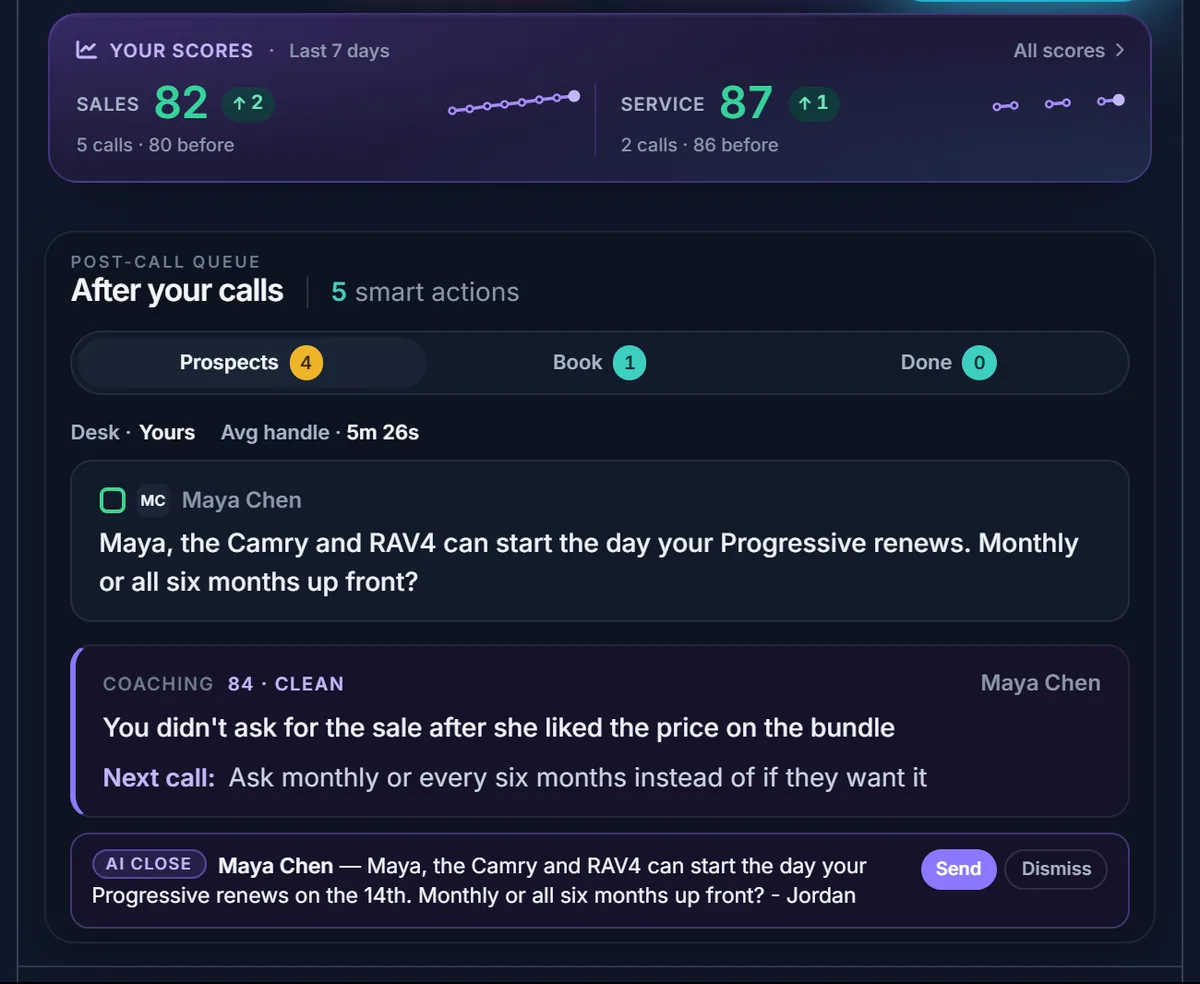Click the chart icon beside YOUR SCORES

coord(87,50)
